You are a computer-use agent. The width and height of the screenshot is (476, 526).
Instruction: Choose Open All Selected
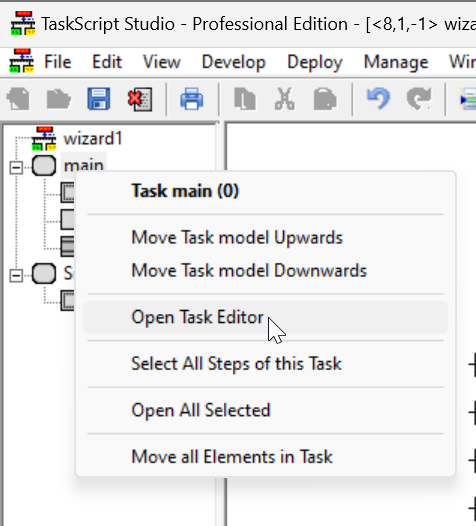[x=265, y=410]
